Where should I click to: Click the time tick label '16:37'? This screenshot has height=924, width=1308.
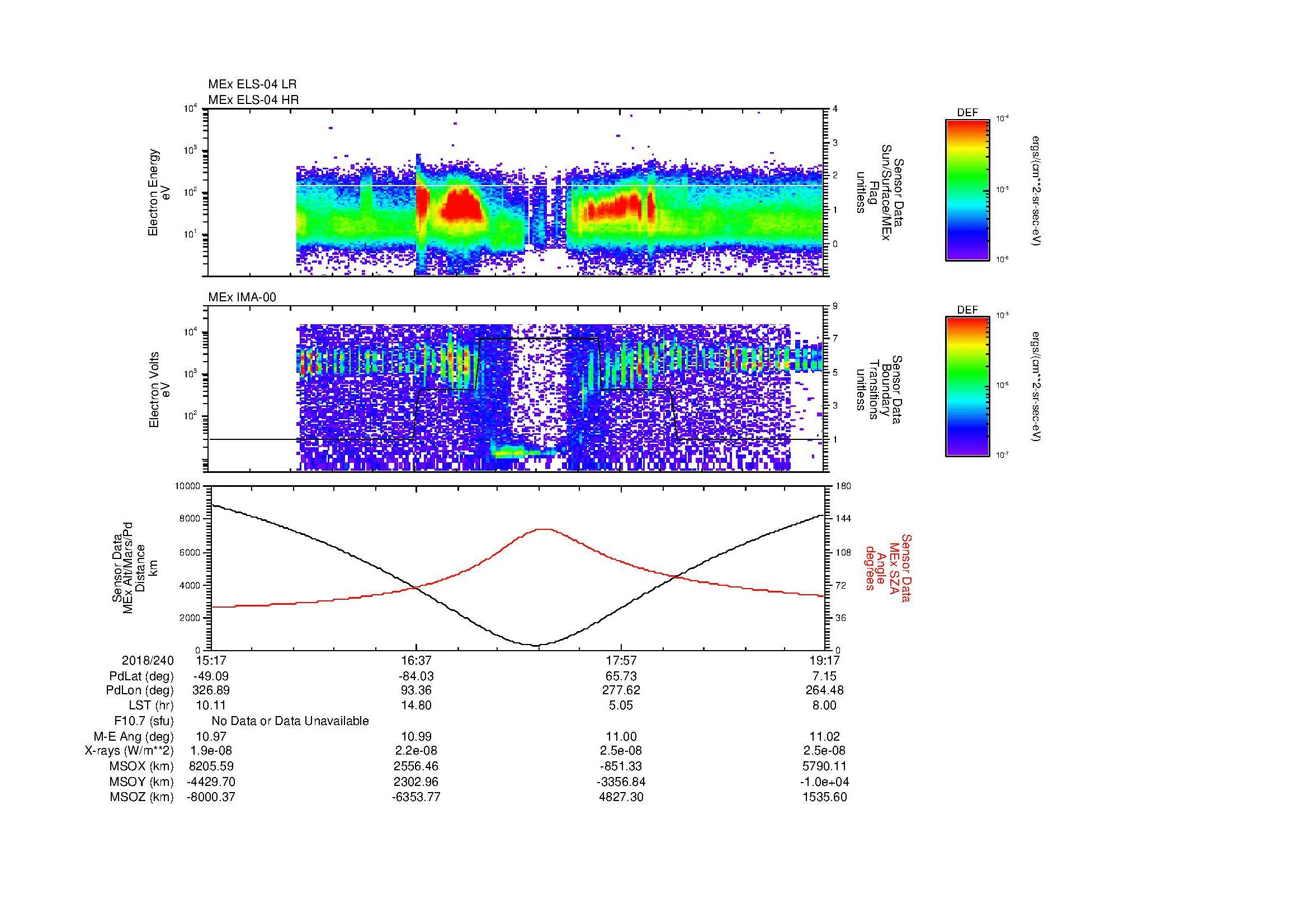417,660
